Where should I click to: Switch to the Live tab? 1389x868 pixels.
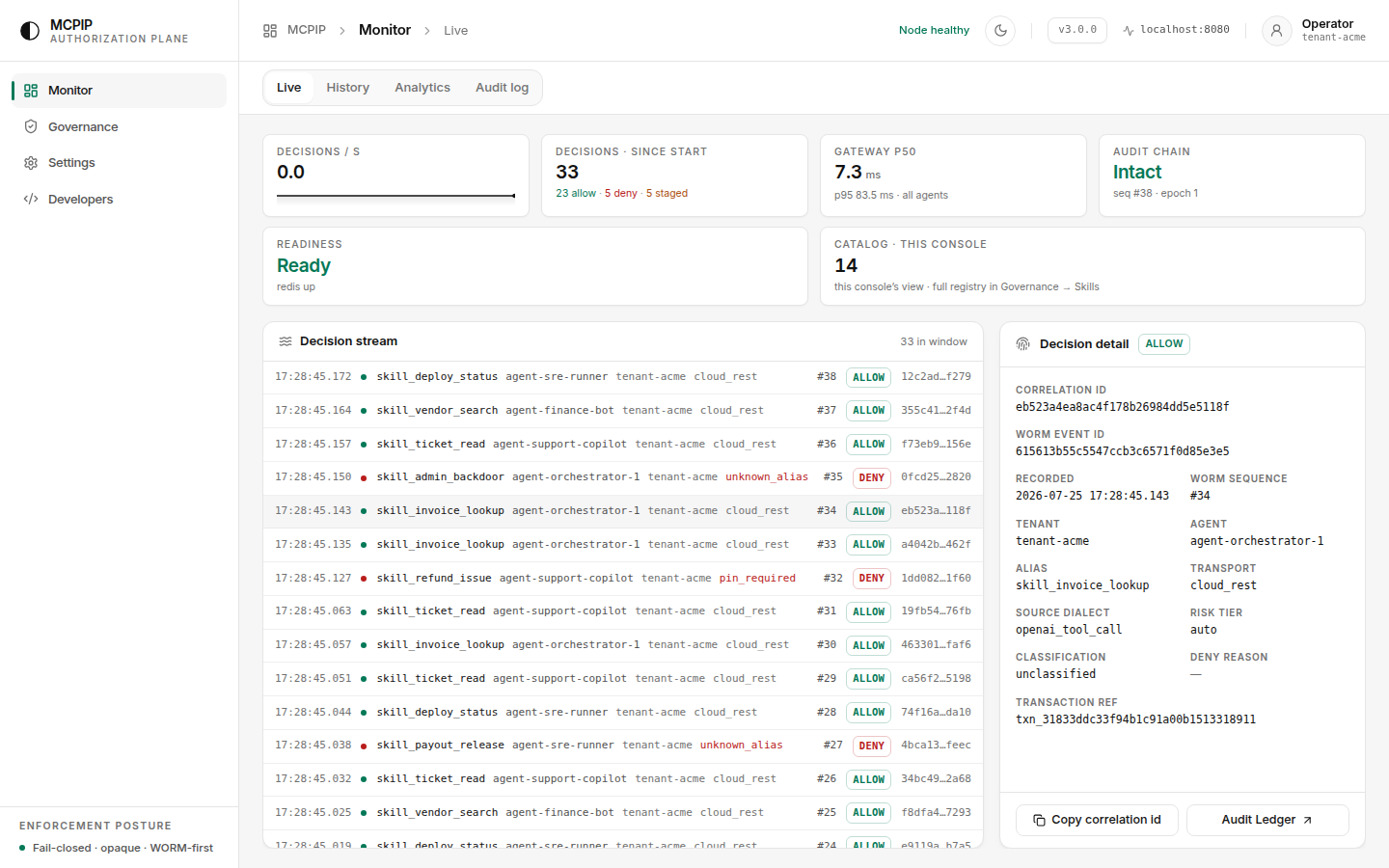pyautogui.click(x=288, y=88)
